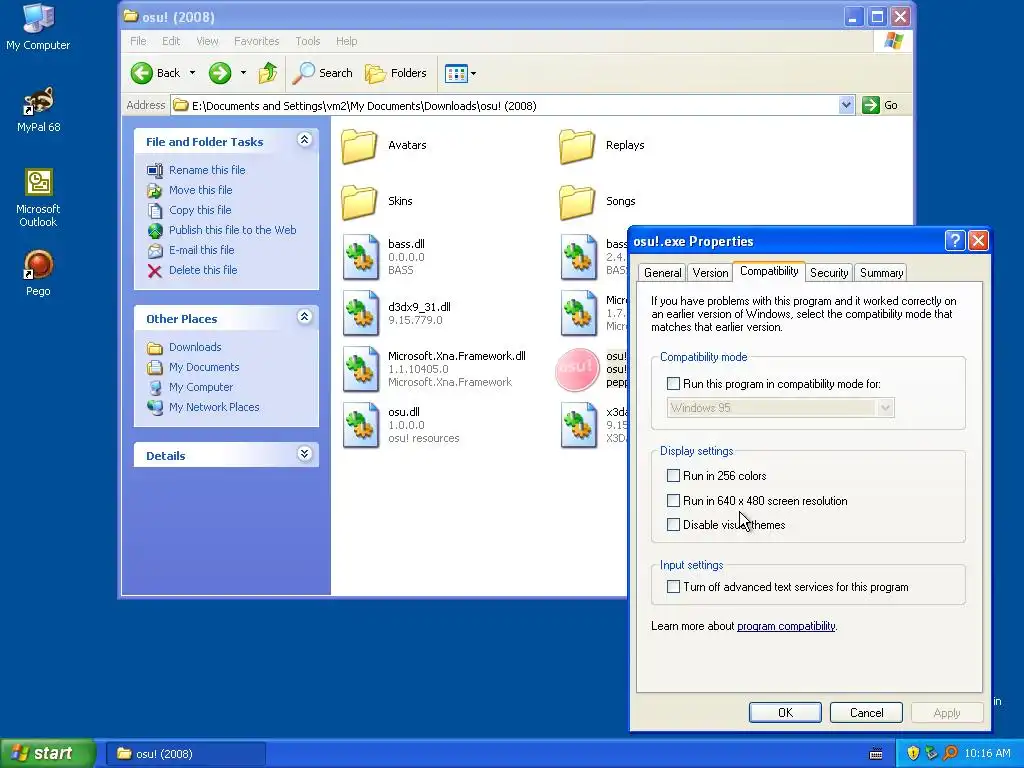The width and height of the screenshot is (1024, 768).
Task: Click Publish this file to the Web
Action: [232, 230]
